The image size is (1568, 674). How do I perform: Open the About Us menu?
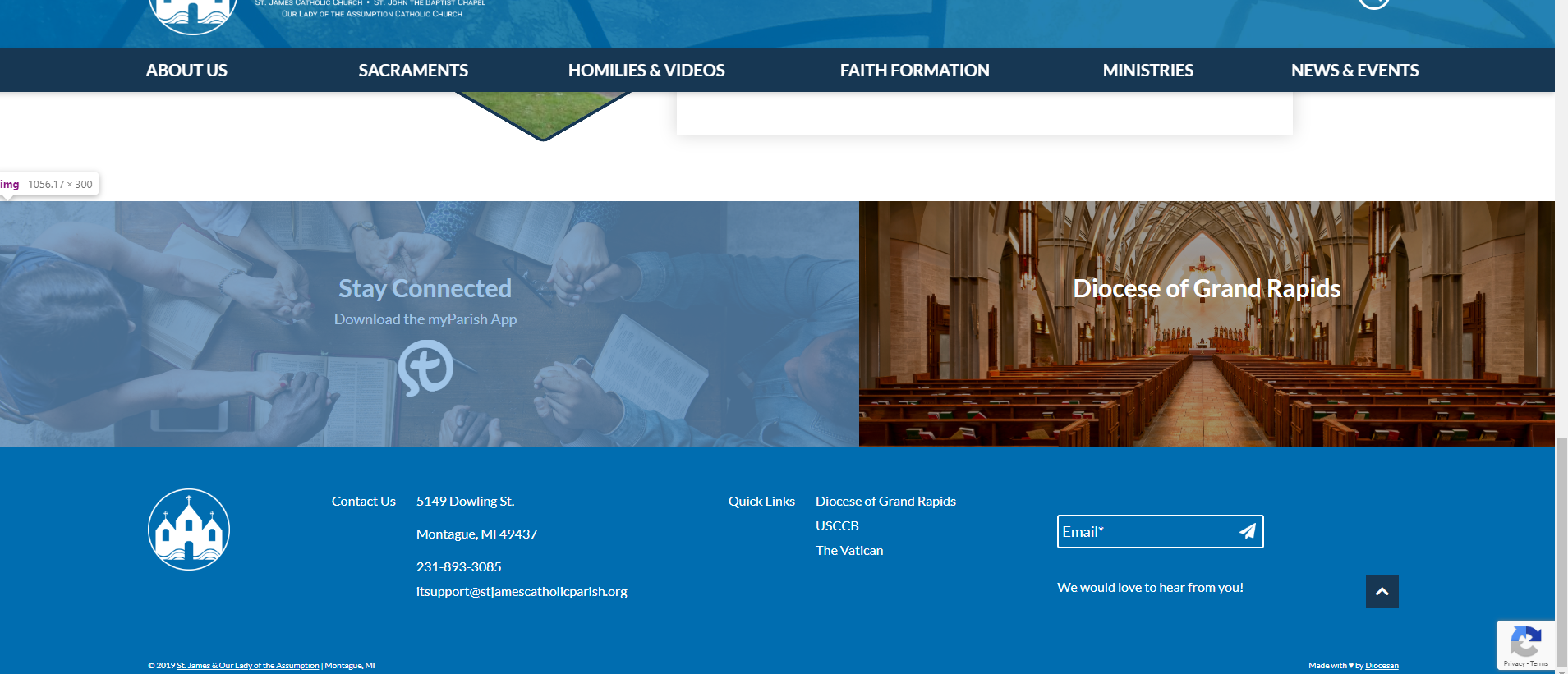pyautogui.click(x=186, y=71)
